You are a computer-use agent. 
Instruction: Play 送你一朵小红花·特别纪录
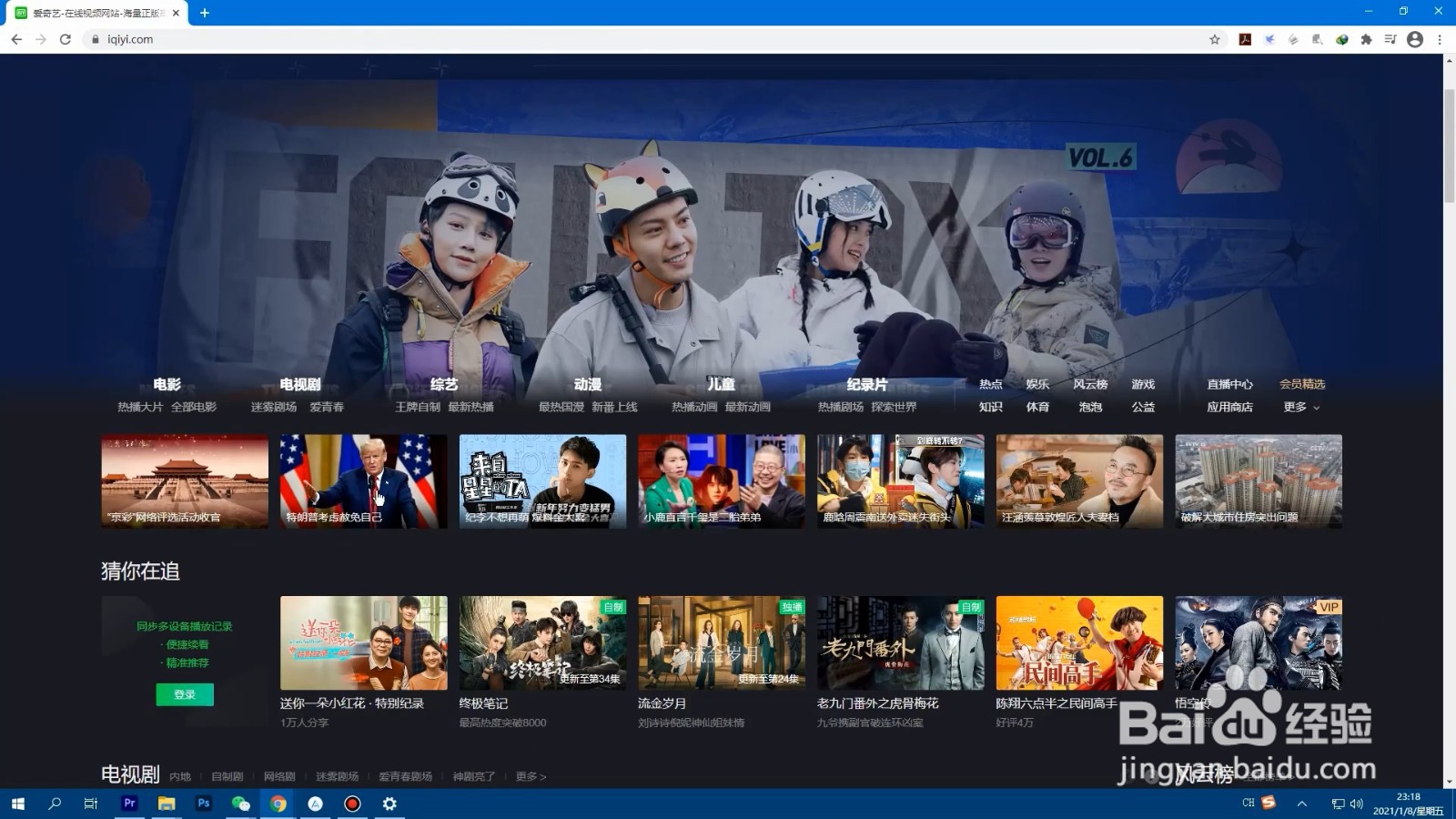pos(364,642)
